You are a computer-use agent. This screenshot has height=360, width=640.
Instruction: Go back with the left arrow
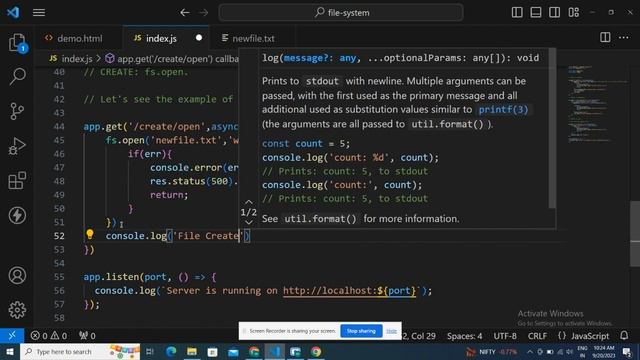(x=184, y=13)
